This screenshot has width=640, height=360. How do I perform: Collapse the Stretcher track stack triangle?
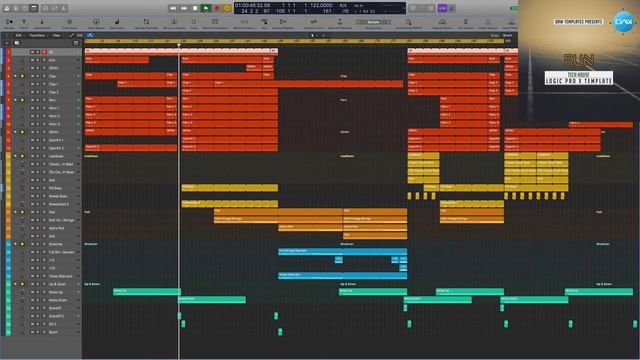click(x=16, y=244)
